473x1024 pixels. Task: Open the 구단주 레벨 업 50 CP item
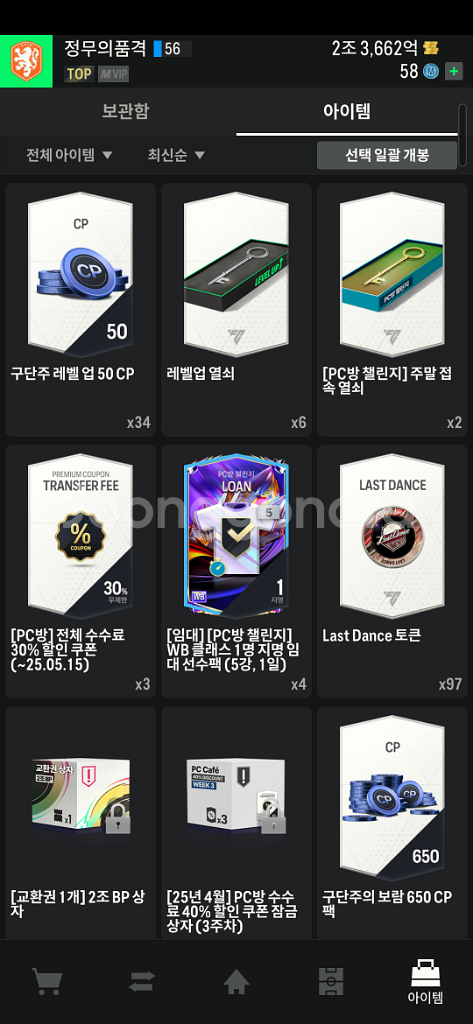click(x=80, y=310)
